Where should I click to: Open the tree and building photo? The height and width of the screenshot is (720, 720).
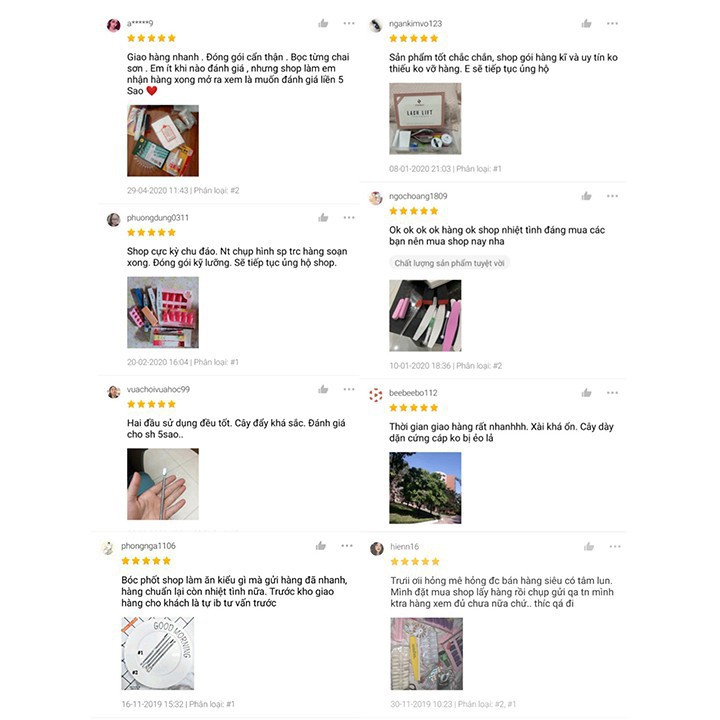coord(425,488)
